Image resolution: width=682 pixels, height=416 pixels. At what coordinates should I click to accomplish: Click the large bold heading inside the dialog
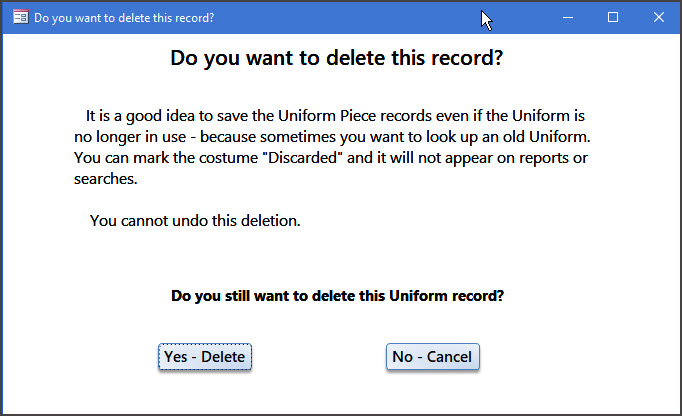336,58
